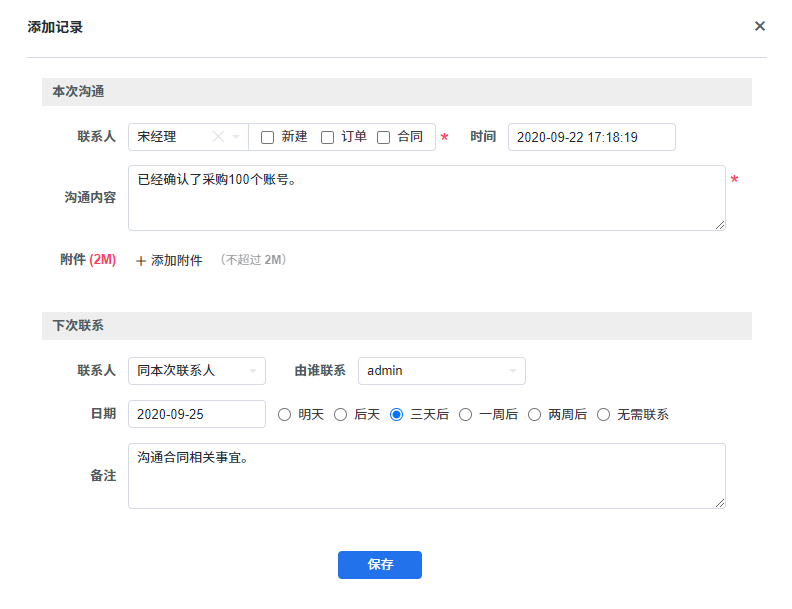This screenshot has height=609, width=792.
Task: Close the 添加记录 dialog
Action: point(760,26)
